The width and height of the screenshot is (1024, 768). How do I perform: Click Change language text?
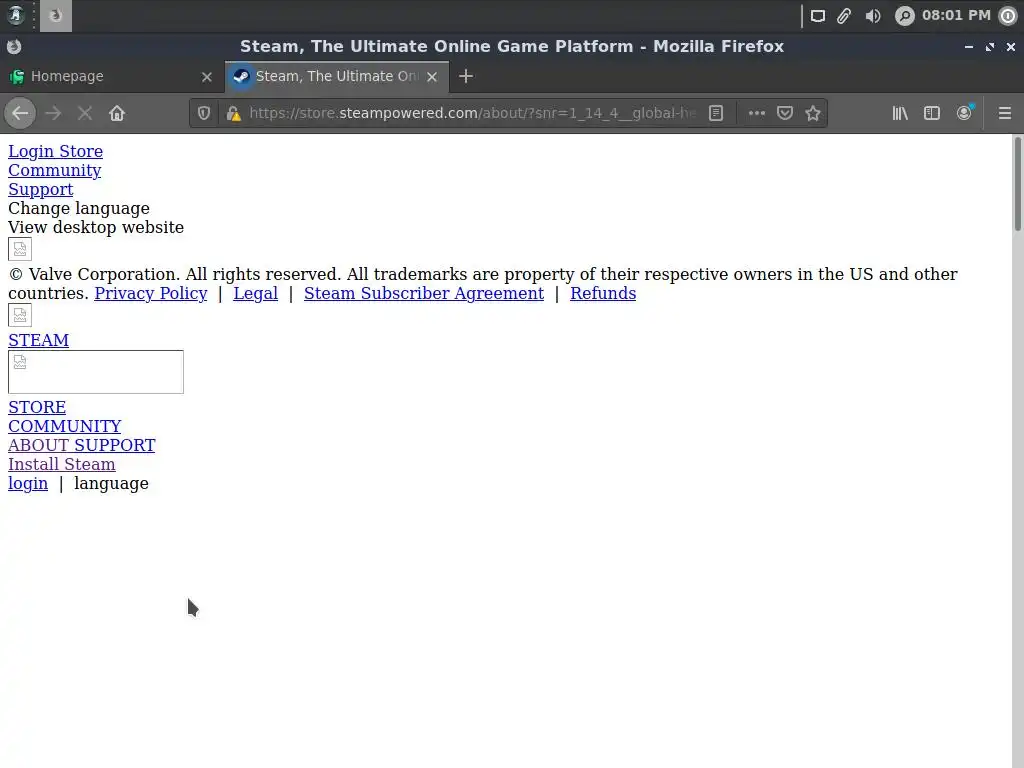(78, 208)
